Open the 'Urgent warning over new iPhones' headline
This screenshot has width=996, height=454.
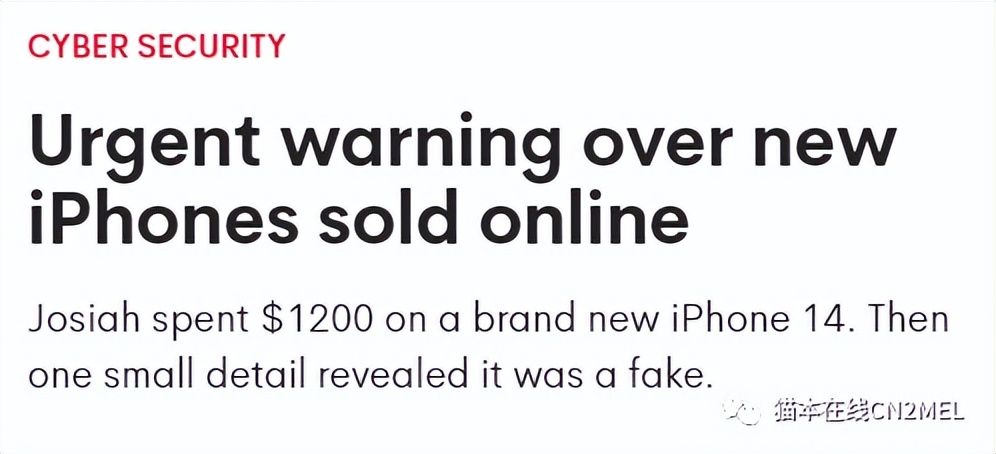tap(460, 180)
